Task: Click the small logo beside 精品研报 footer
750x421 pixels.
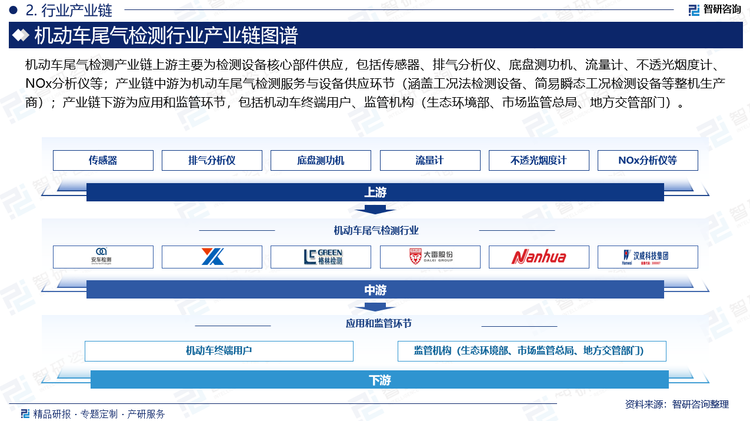Action: pos(25,413)
